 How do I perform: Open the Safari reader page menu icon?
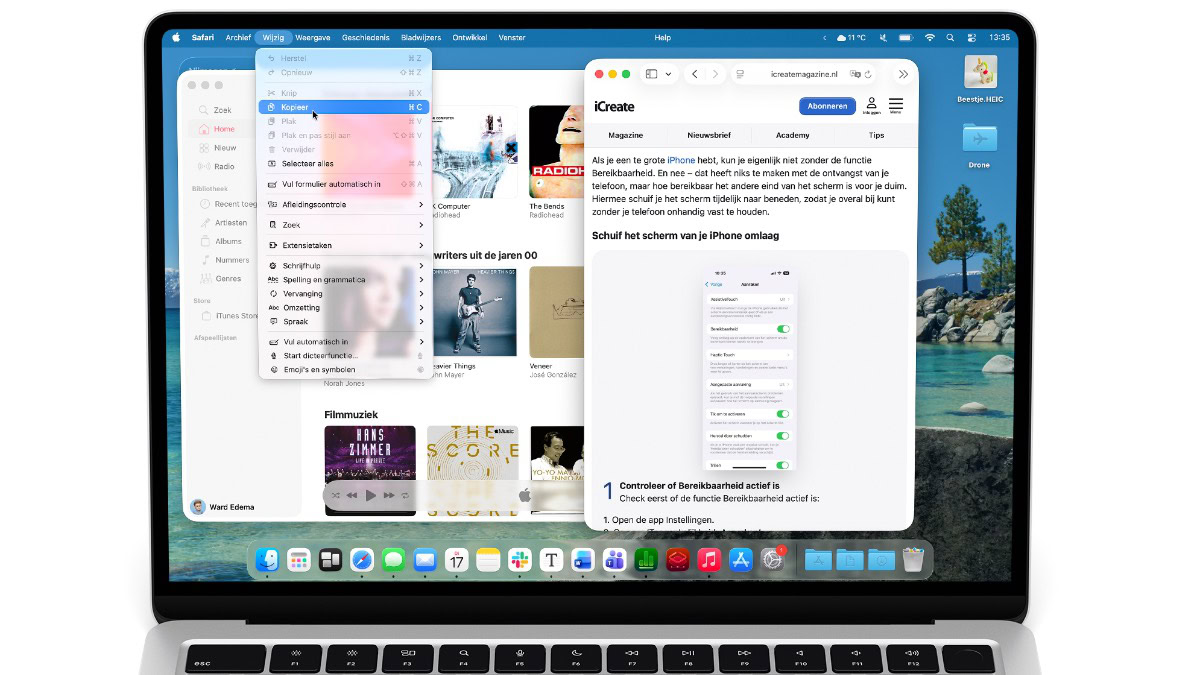740,74
